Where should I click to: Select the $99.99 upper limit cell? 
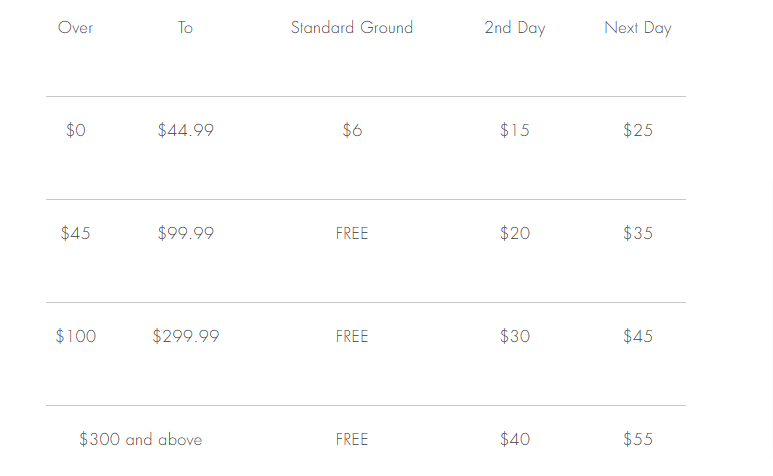coord(185,233)
